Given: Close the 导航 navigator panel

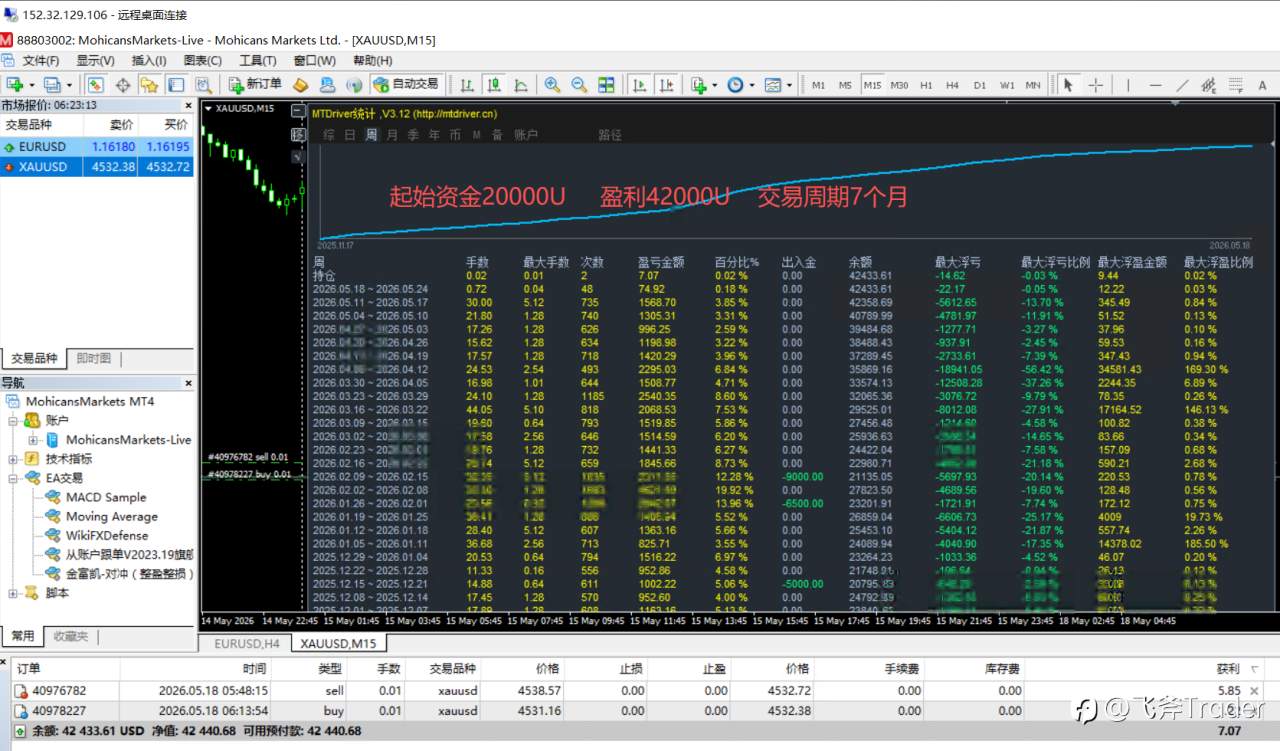Looking at the screenshot, I should coord(188,382).
